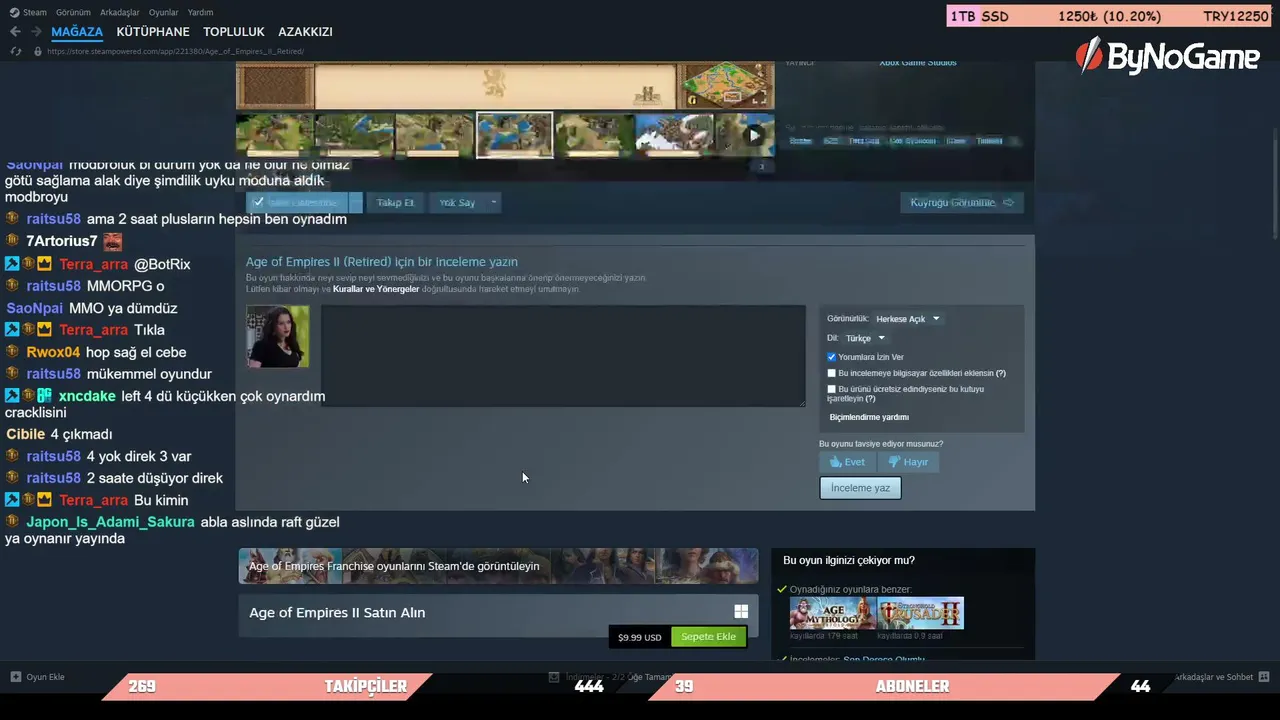Switch to the MAĞAZA tab

[77, 32]
